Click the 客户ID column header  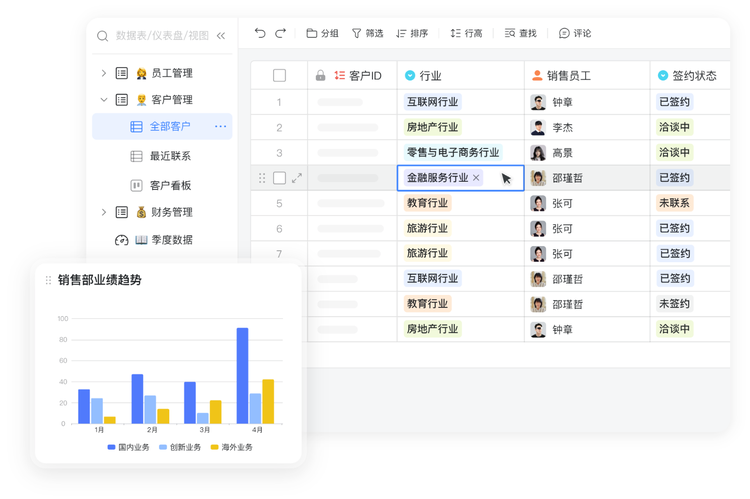[x=352, y=76]
